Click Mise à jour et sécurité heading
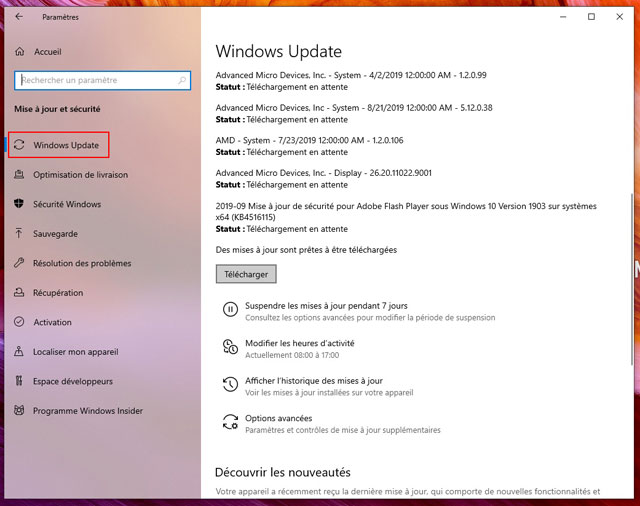The height and width of the screenshot is (506, 640). pos(57,109)
